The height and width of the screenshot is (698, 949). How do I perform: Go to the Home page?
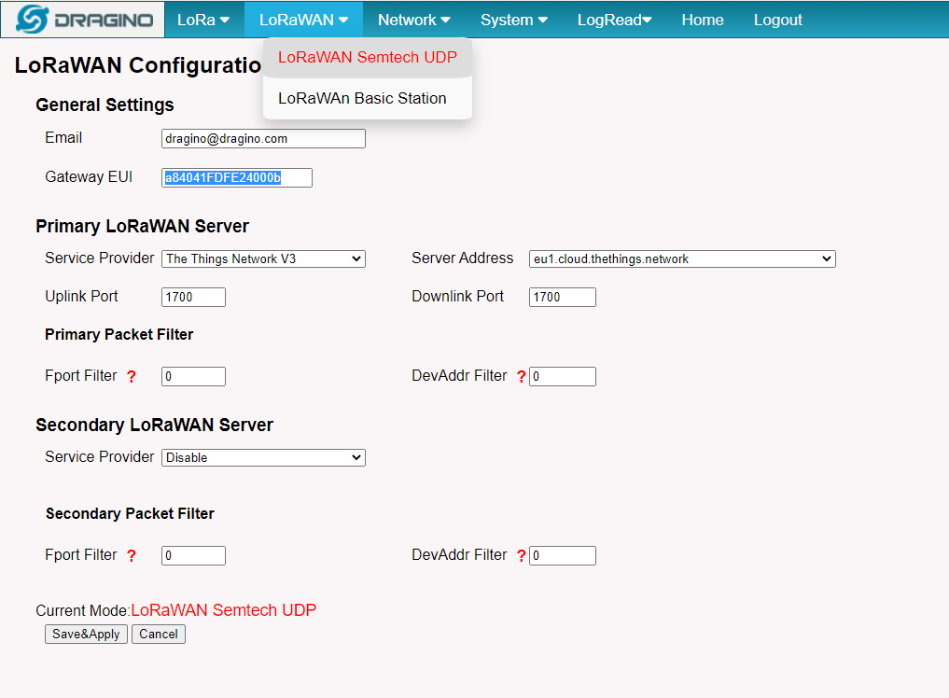click(x=702, y=20)
